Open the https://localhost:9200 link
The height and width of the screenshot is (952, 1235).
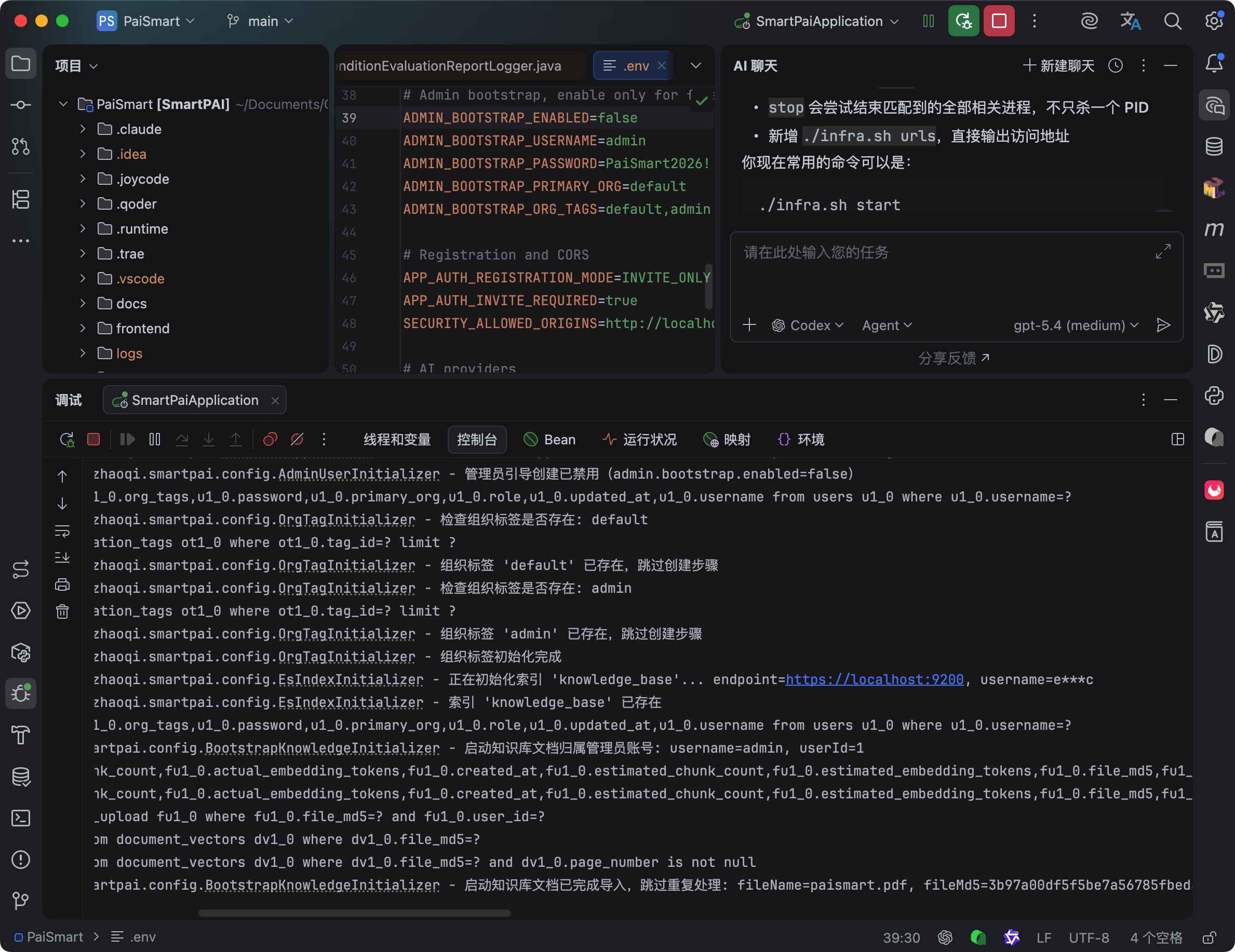click(874, 679)
